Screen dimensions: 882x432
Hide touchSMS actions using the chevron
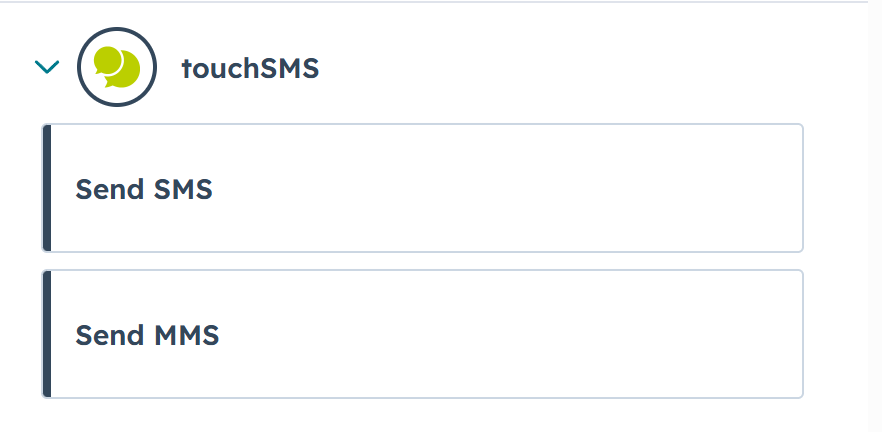tap(47, 67)
